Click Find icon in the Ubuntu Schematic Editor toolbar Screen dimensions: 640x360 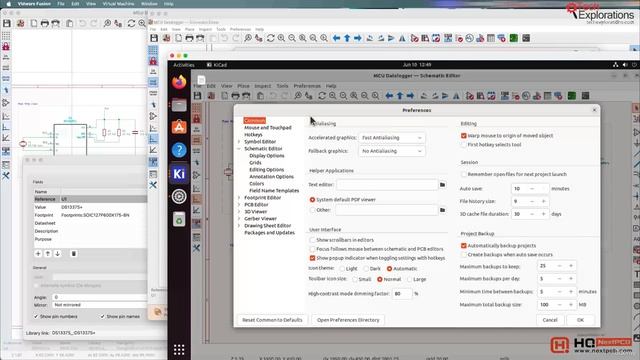point(298,96)
